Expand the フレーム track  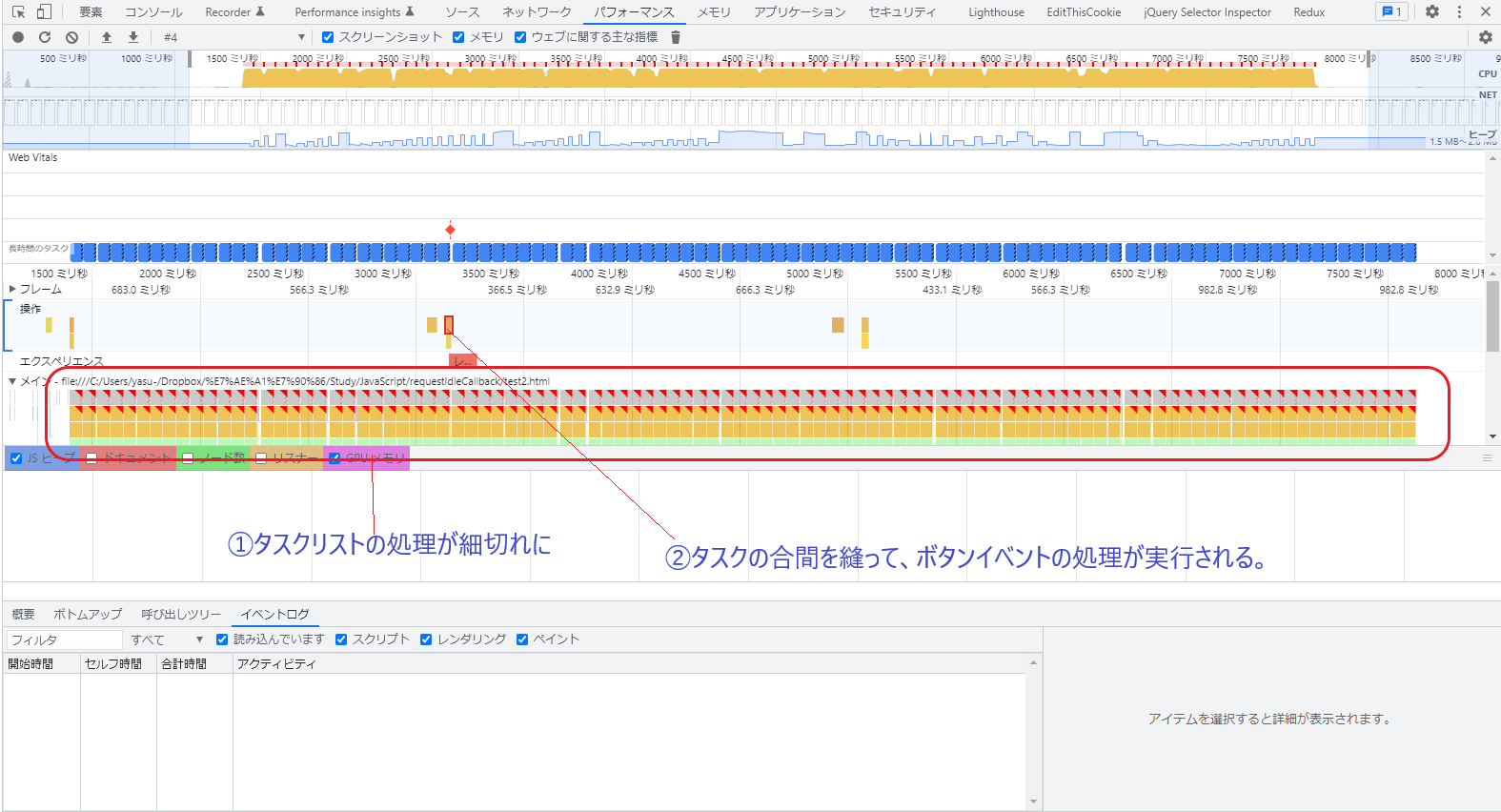12,289
